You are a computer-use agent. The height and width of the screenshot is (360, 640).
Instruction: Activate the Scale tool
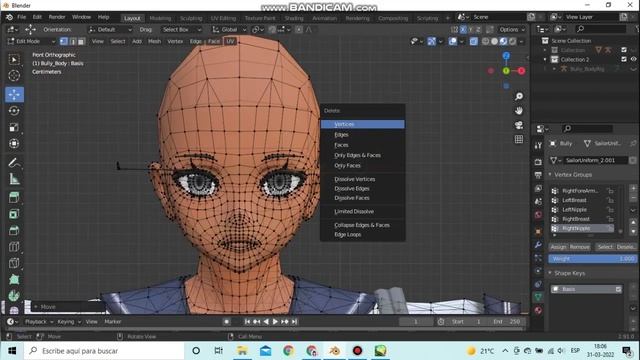point(14,127)
